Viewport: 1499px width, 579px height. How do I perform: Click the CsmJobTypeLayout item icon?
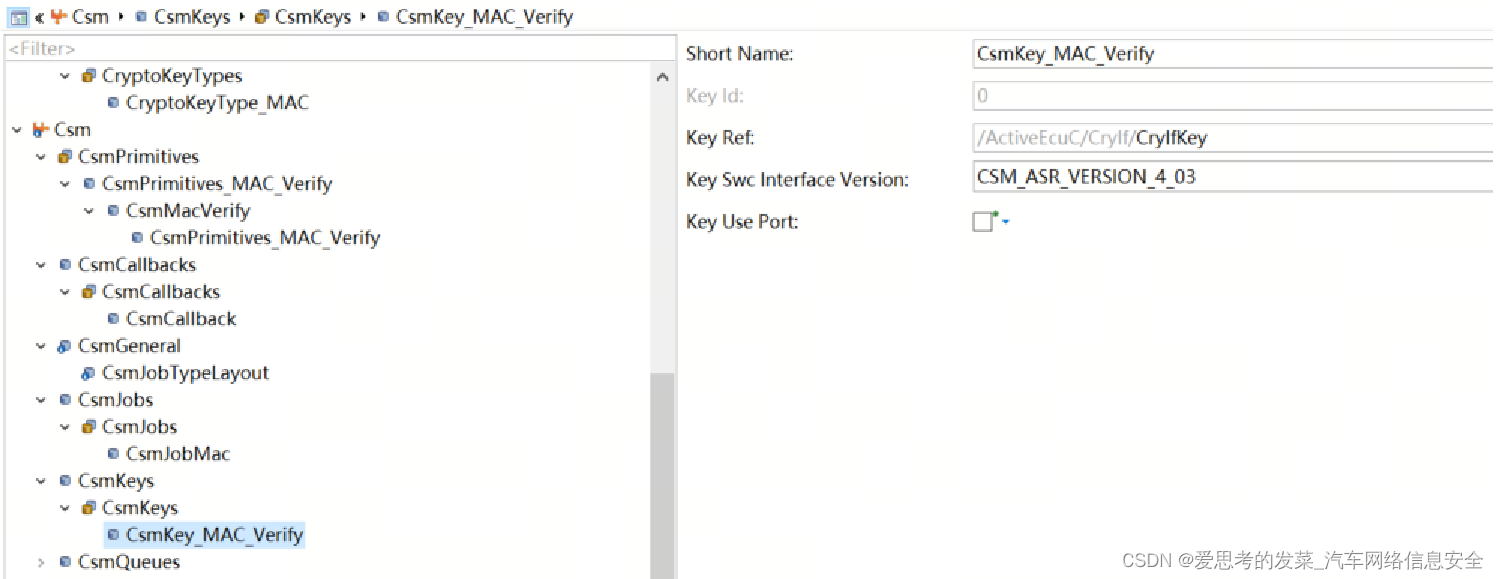click(x=89, y=373)
